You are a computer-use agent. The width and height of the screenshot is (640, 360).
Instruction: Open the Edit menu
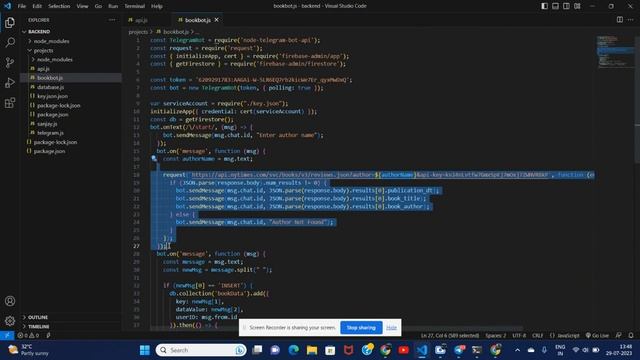coord(37,6)
